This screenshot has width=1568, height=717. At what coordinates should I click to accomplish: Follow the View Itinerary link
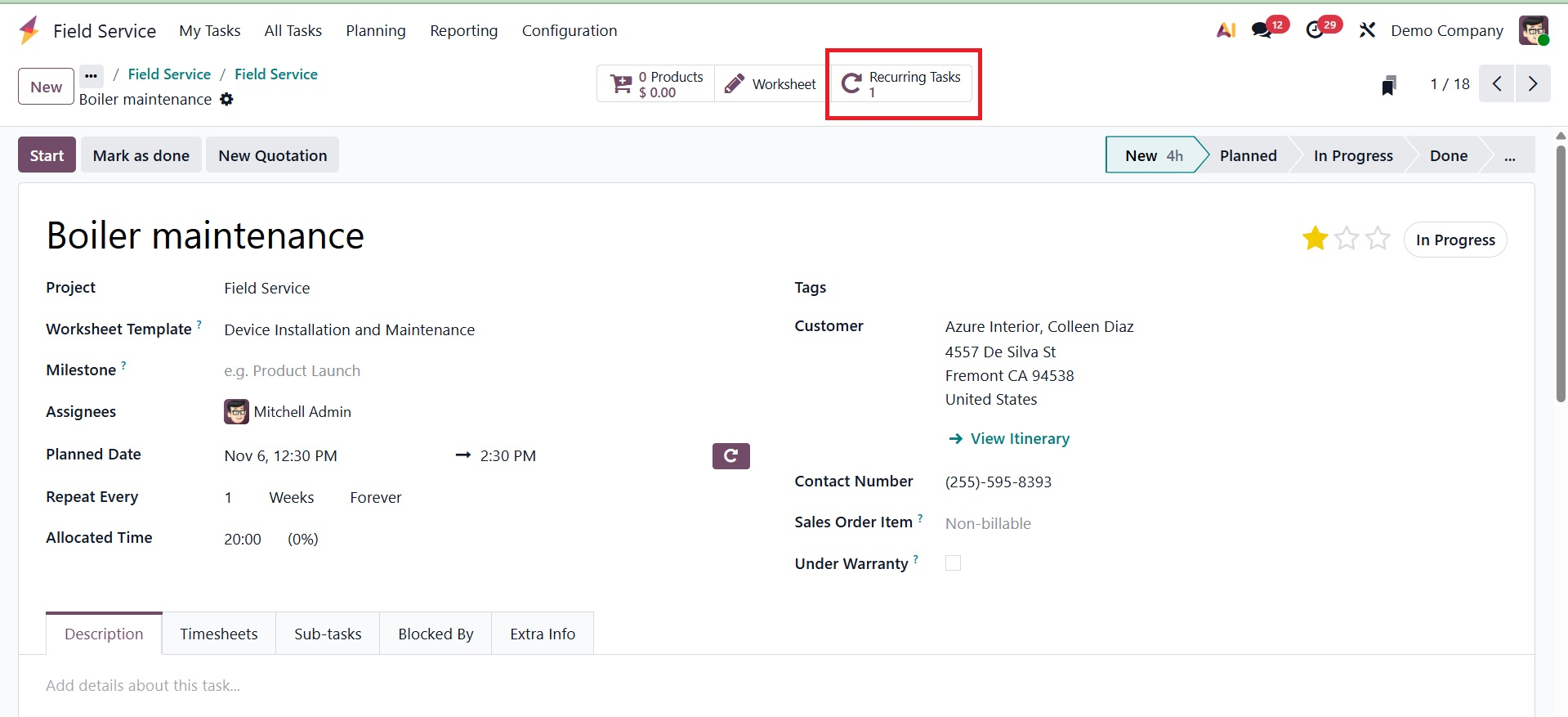[1019, 438]
